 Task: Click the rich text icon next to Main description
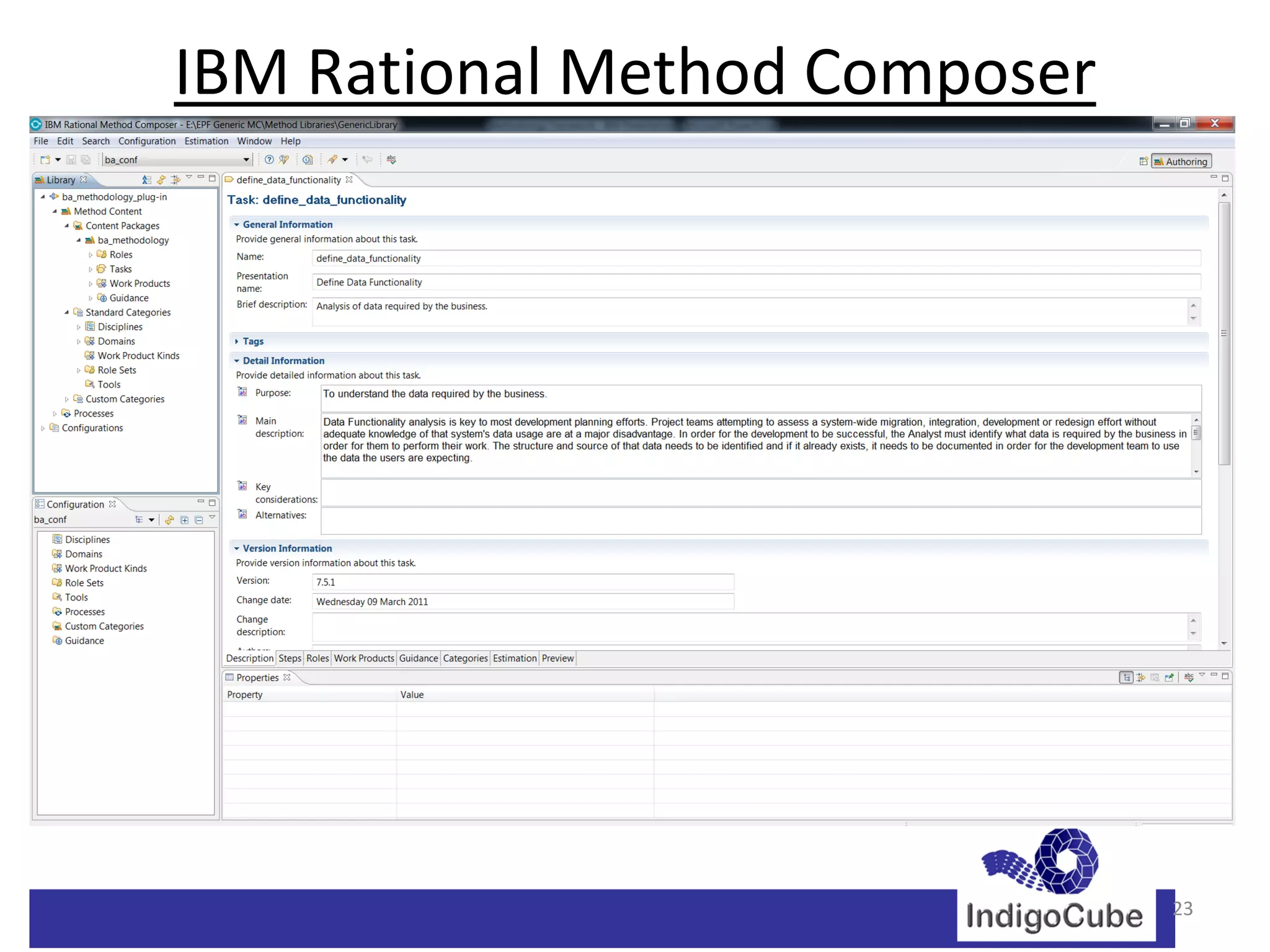point(242,420)
